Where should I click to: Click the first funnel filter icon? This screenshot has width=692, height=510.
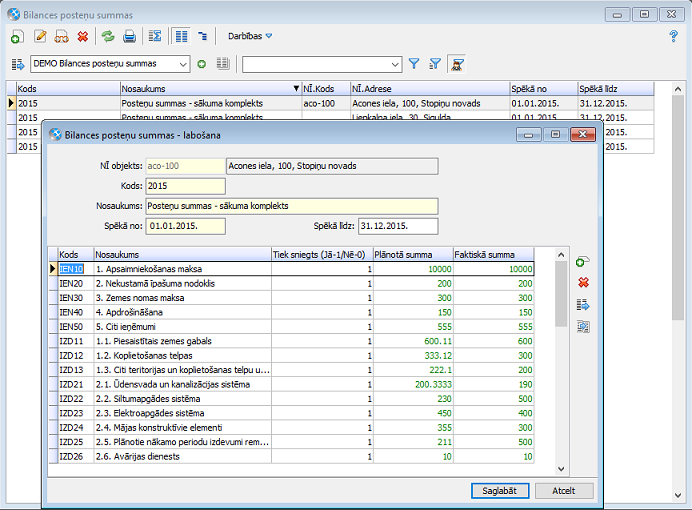[x=414, y=64]
